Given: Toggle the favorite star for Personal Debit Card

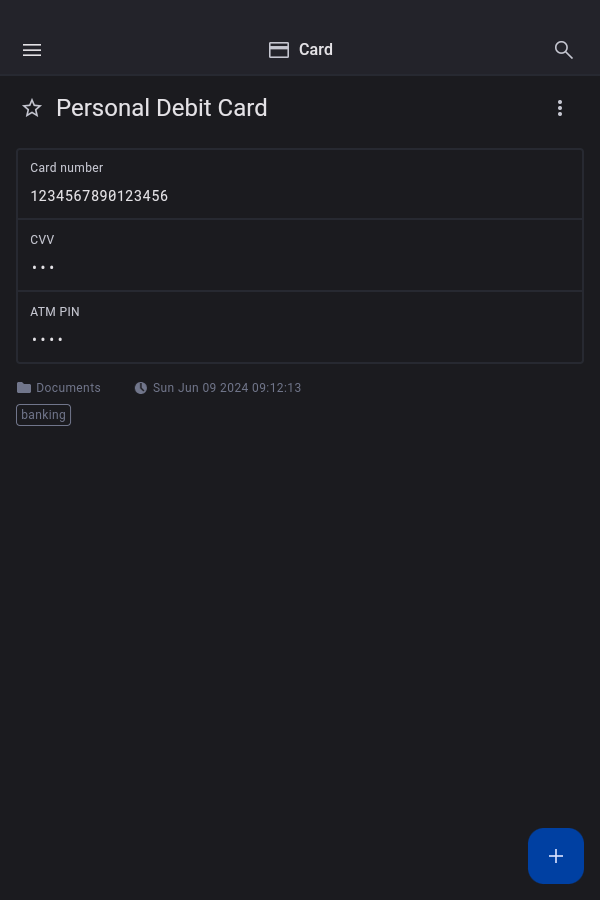Looking at the screenshot, I should point(32,108).
